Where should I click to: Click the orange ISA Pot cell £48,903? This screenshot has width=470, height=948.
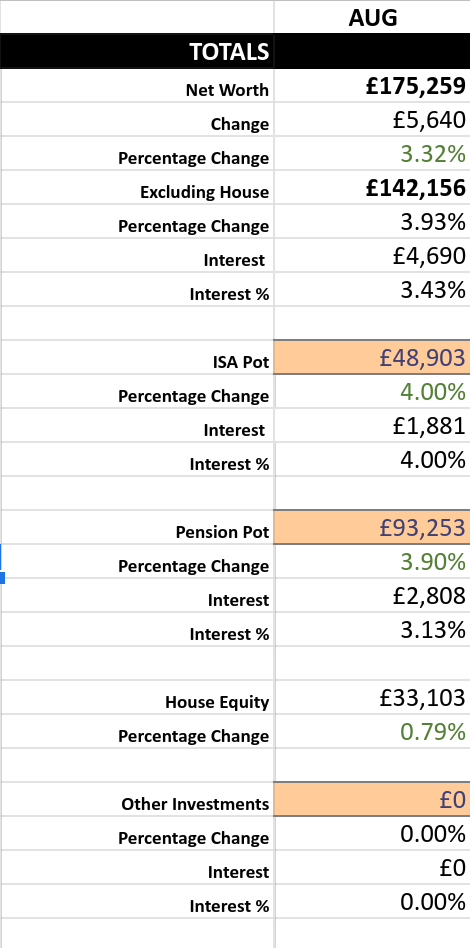pyautogui.click(x=372, y=357)
